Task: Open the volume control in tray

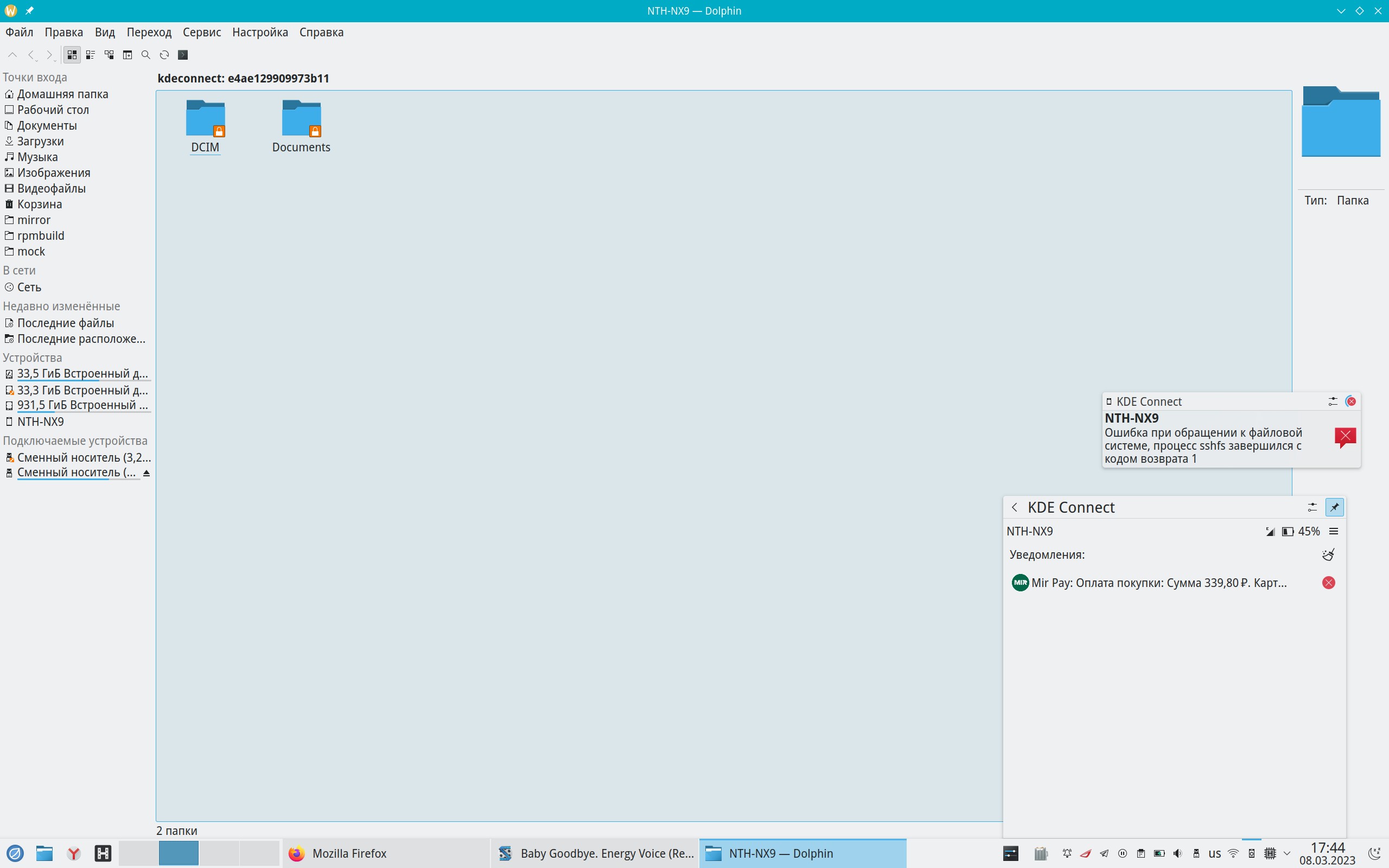Action: [x=1178, y=854]
